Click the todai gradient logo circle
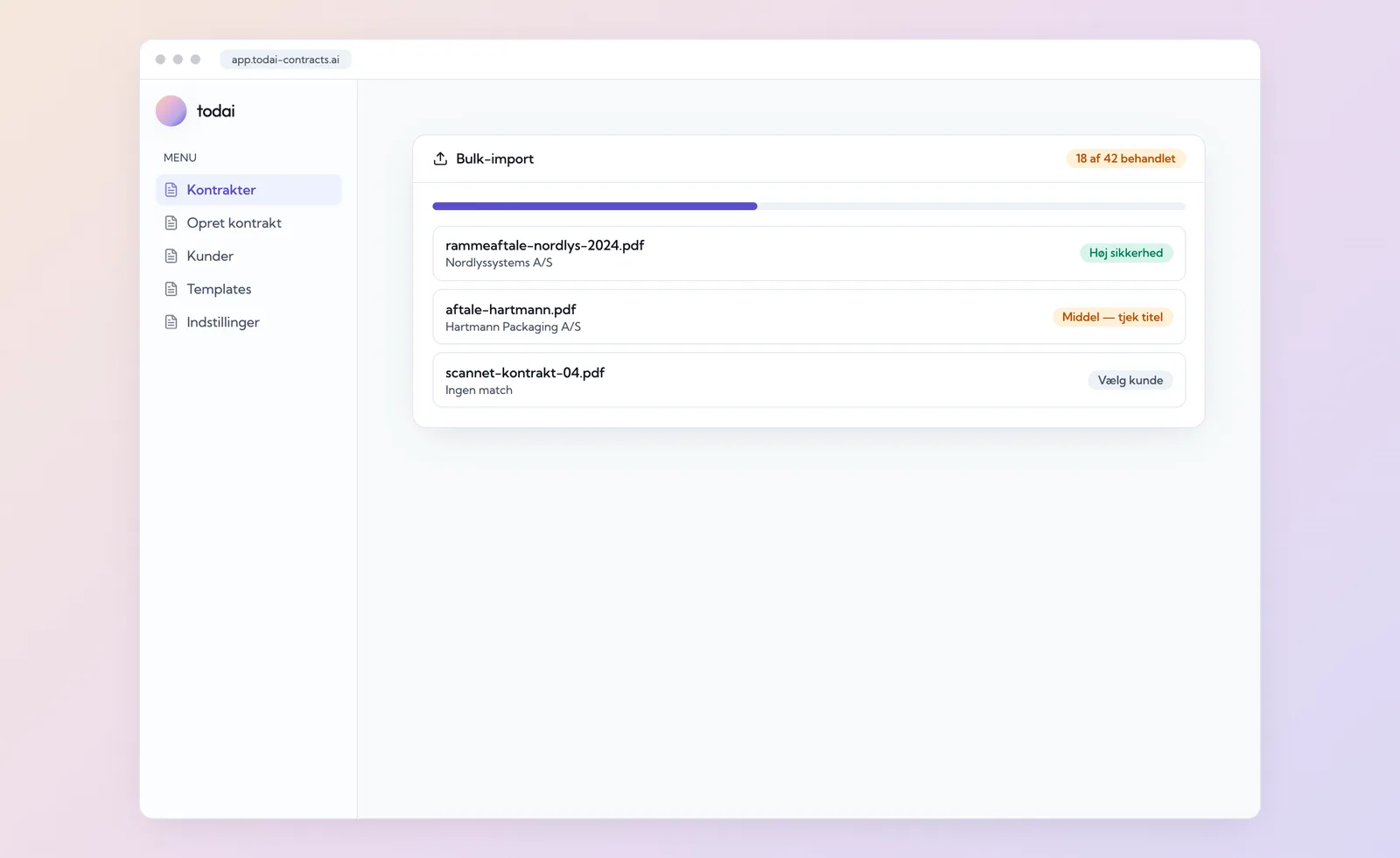The height and width of the screenshot is (858, 1400). pyautogui.click(x=171, y=111)
